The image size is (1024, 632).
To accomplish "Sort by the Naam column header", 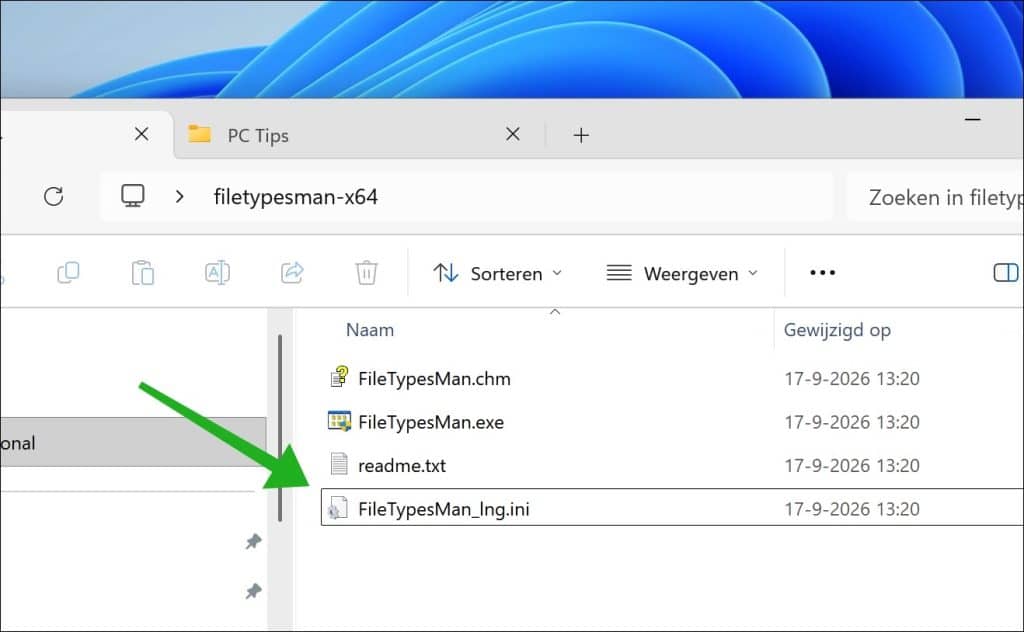I will point(370,330).
